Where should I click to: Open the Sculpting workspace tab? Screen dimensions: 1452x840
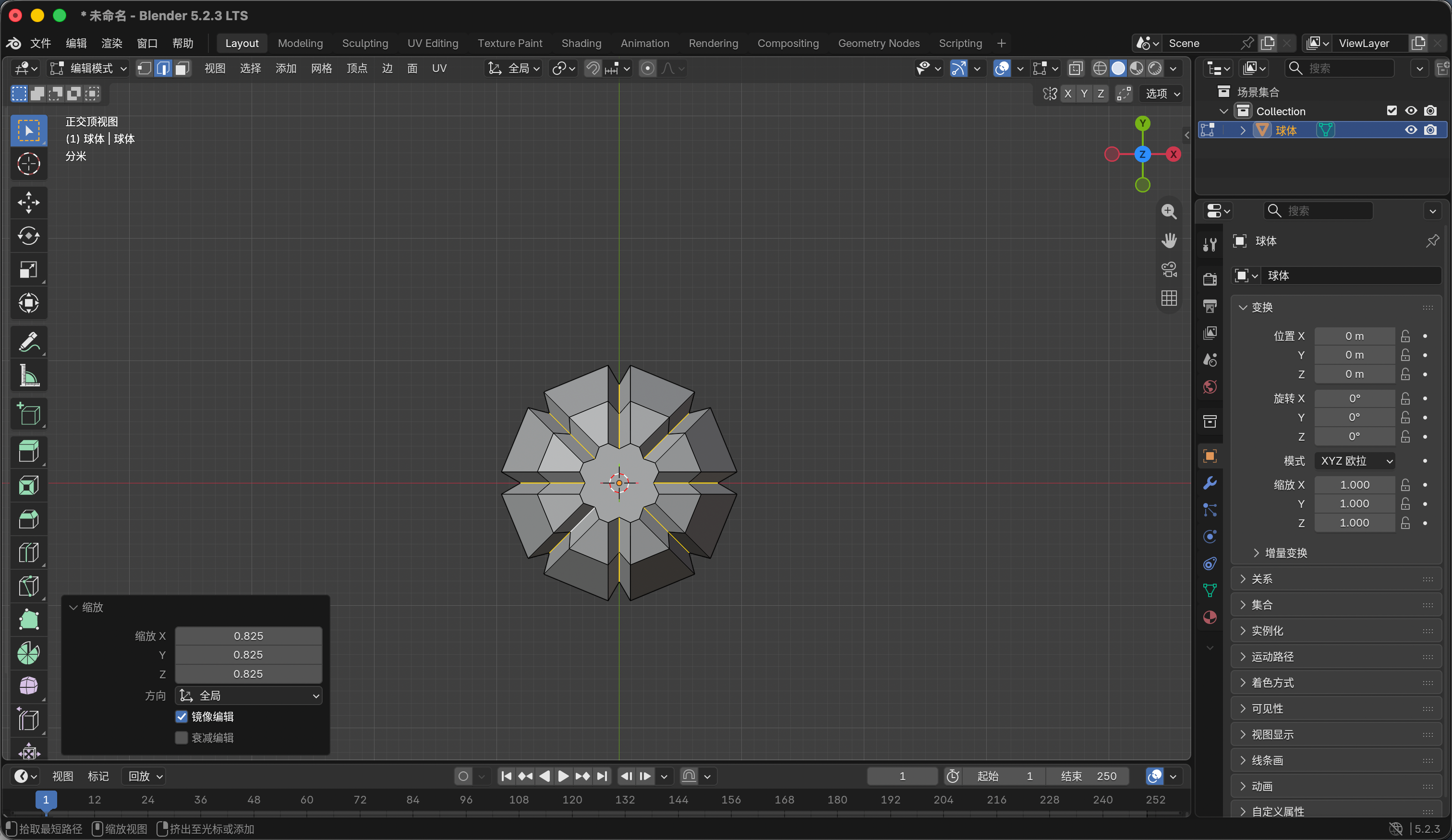point(365,43)
